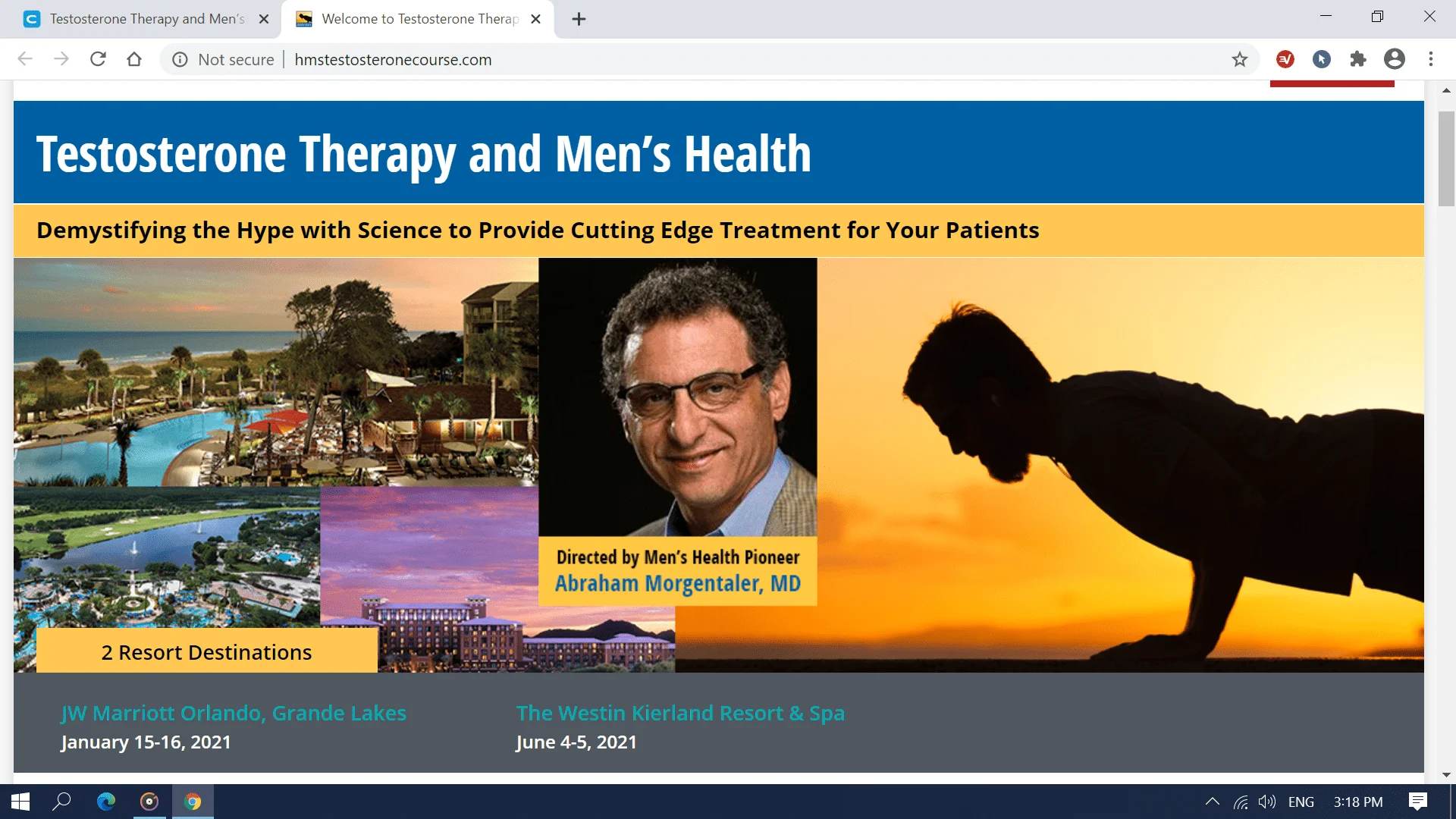Go back to the previous page

(x=25, y=59)
